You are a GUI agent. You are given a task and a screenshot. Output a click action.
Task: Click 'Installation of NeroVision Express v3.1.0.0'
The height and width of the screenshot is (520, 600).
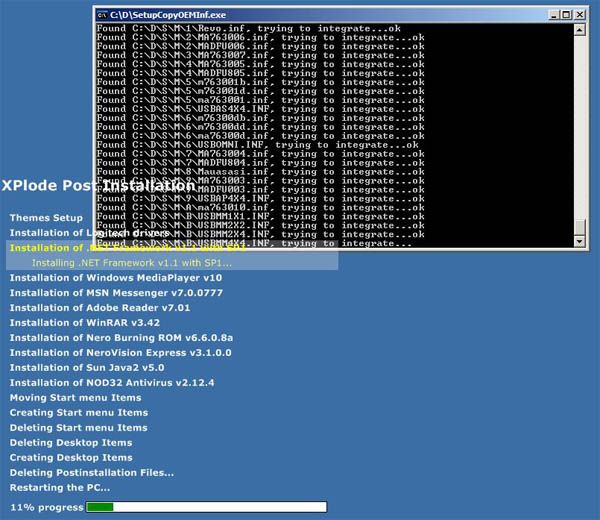pyautogui.click(x=121, y=353)
